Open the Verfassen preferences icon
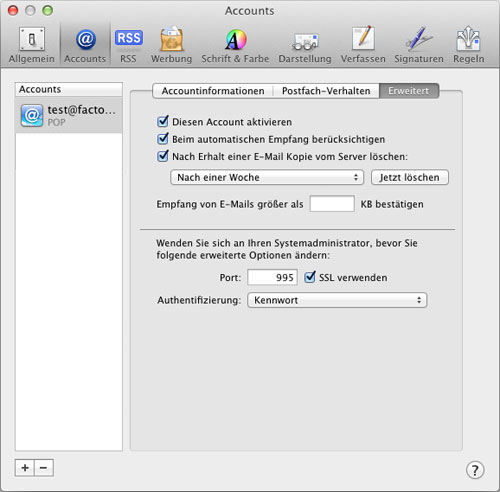The width and height of the screenshot is (500, 492). [363, 45]
